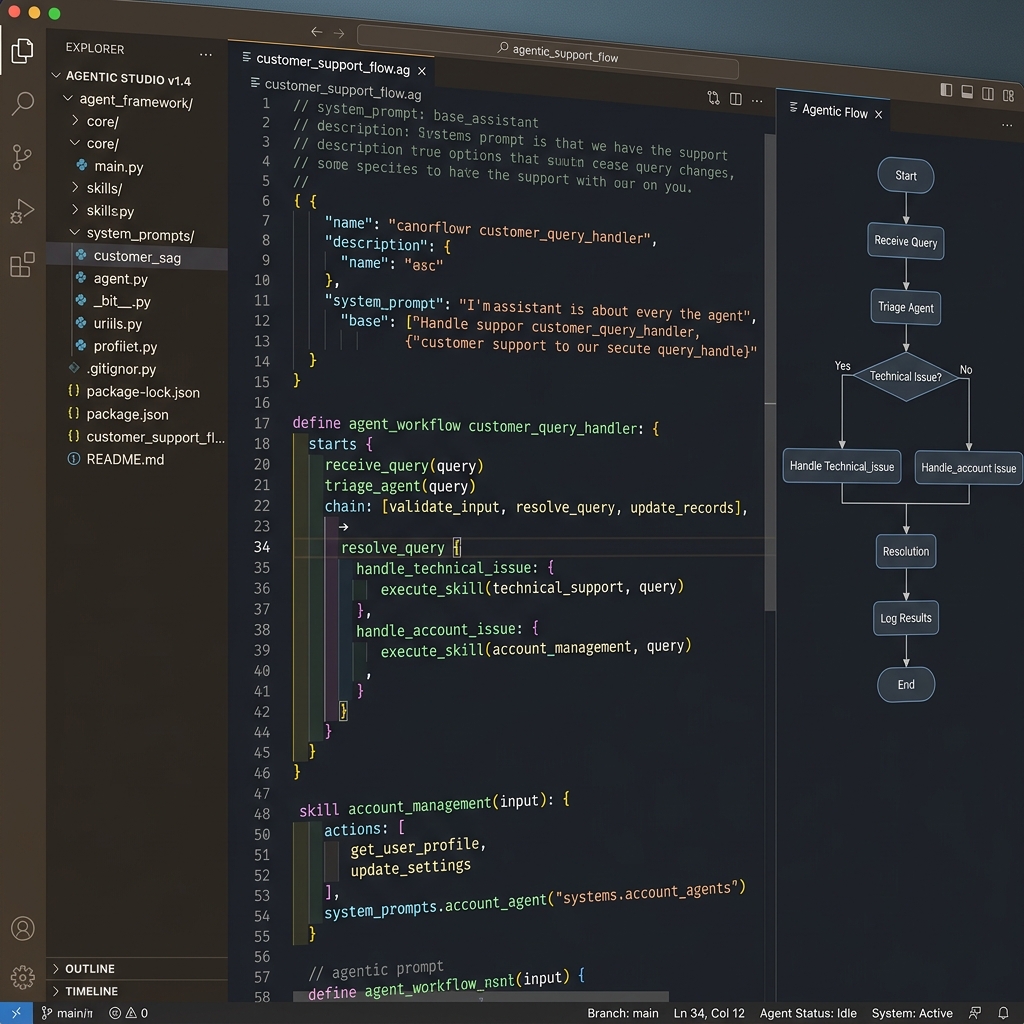
Task: Click line number 34 in gutter
Action: tap(262, 547)
